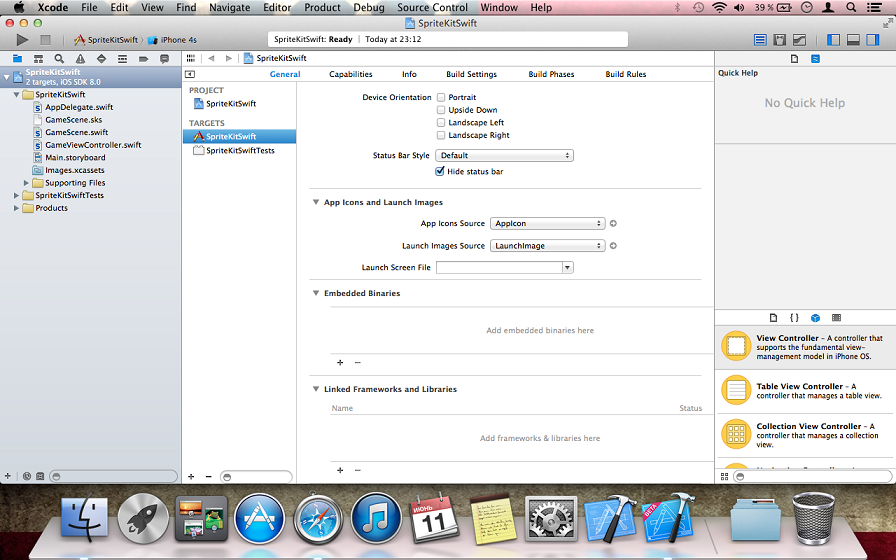Image resolution: width=896 pixels, height=560 pixels.
Task: Click the object library filter field
Action: coord(812,477)
